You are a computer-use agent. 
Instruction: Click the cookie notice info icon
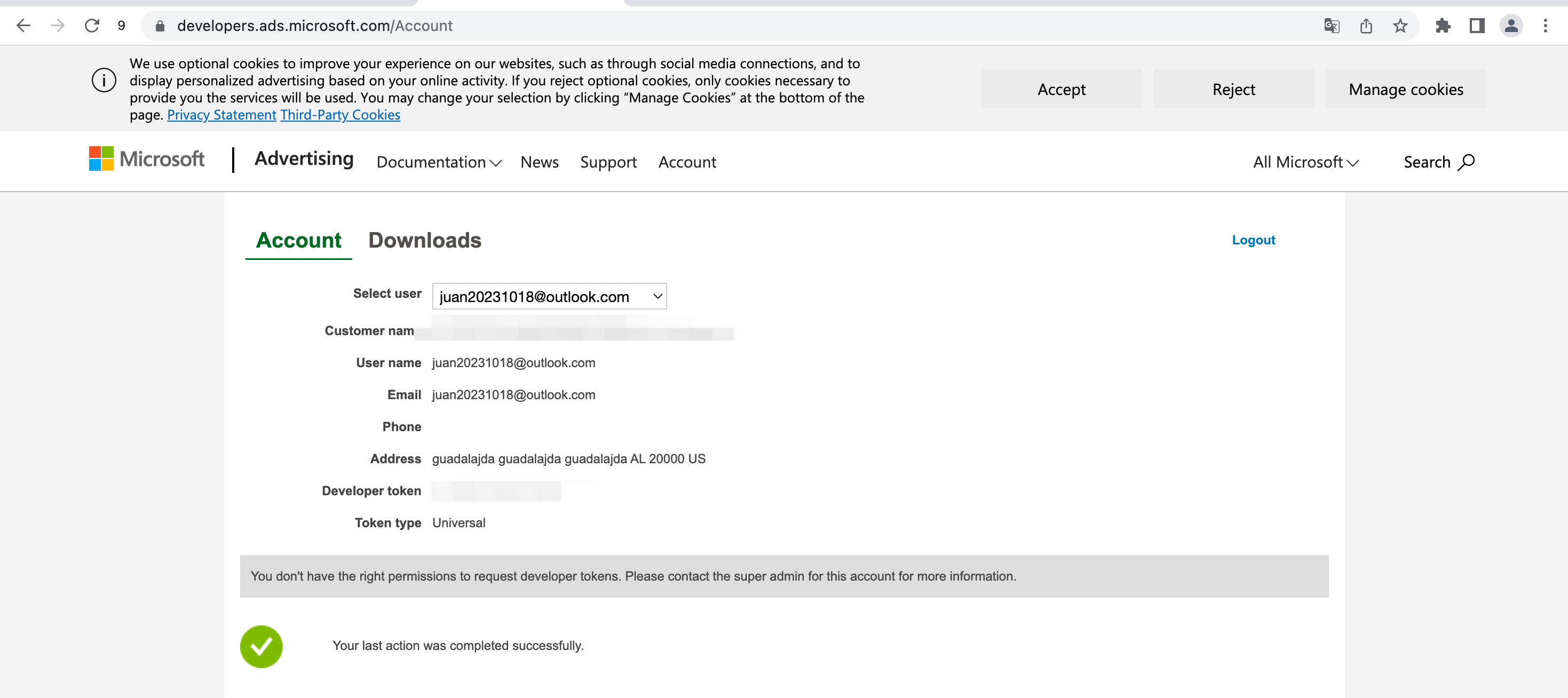point(104,81)
